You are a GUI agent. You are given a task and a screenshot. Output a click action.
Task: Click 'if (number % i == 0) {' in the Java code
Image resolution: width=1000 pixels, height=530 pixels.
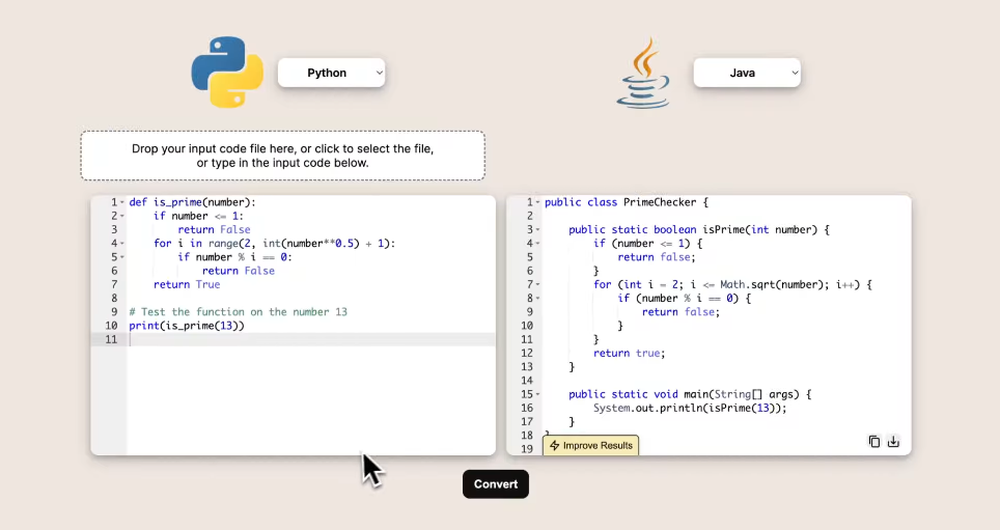(684, 298)
